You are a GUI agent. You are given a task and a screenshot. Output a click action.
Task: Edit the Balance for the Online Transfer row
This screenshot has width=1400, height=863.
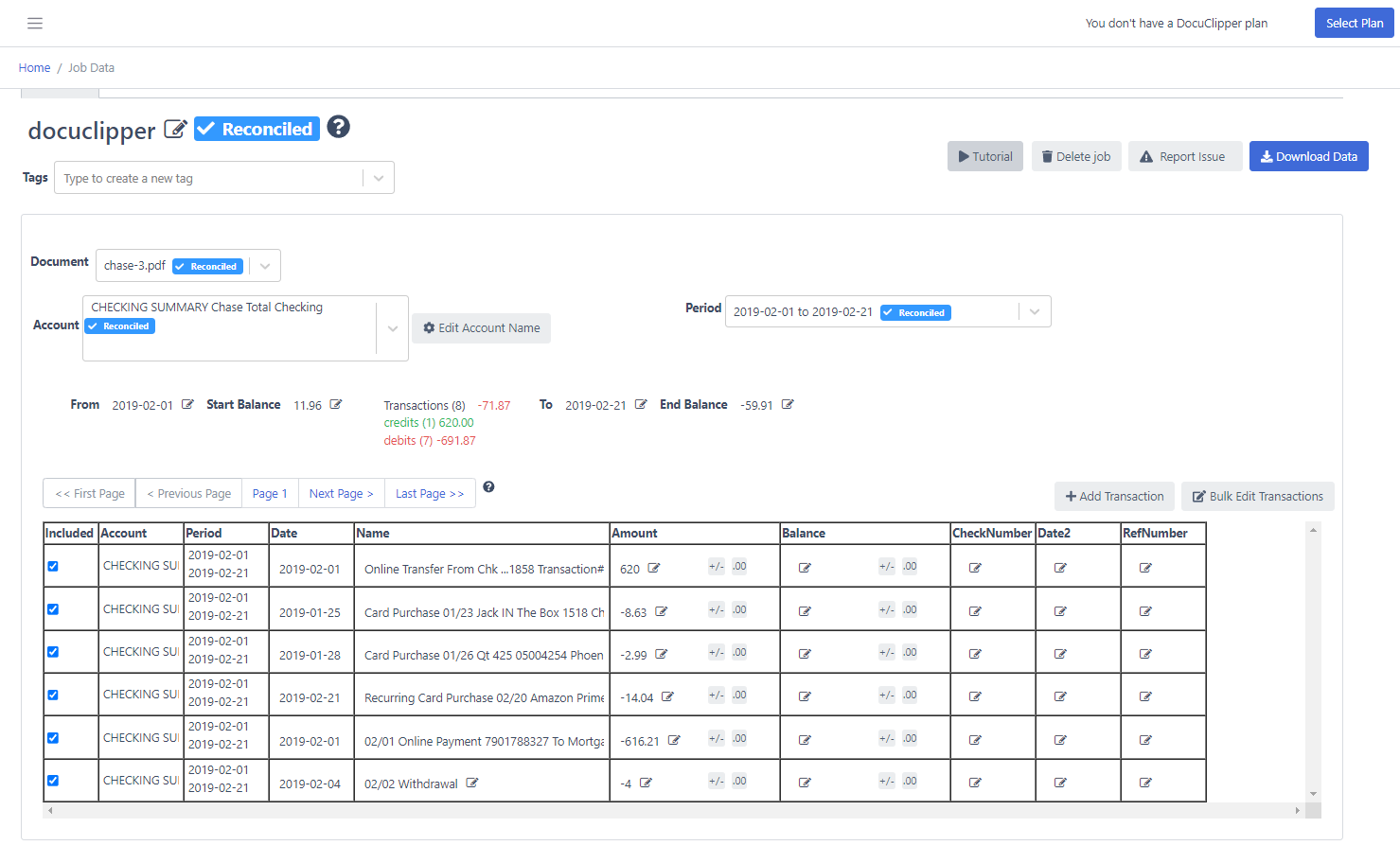[x=805, y=567]
